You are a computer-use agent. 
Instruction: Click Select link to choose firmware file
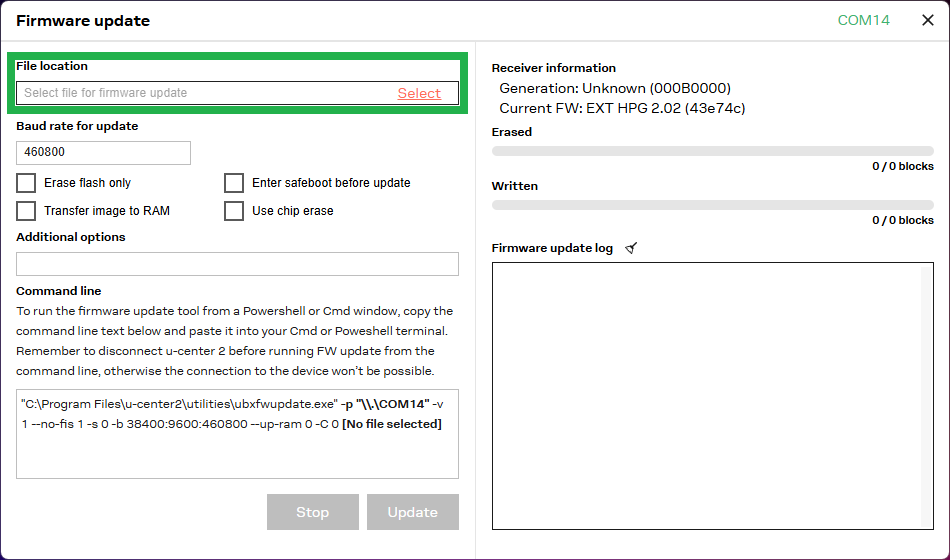pos(419,93)
